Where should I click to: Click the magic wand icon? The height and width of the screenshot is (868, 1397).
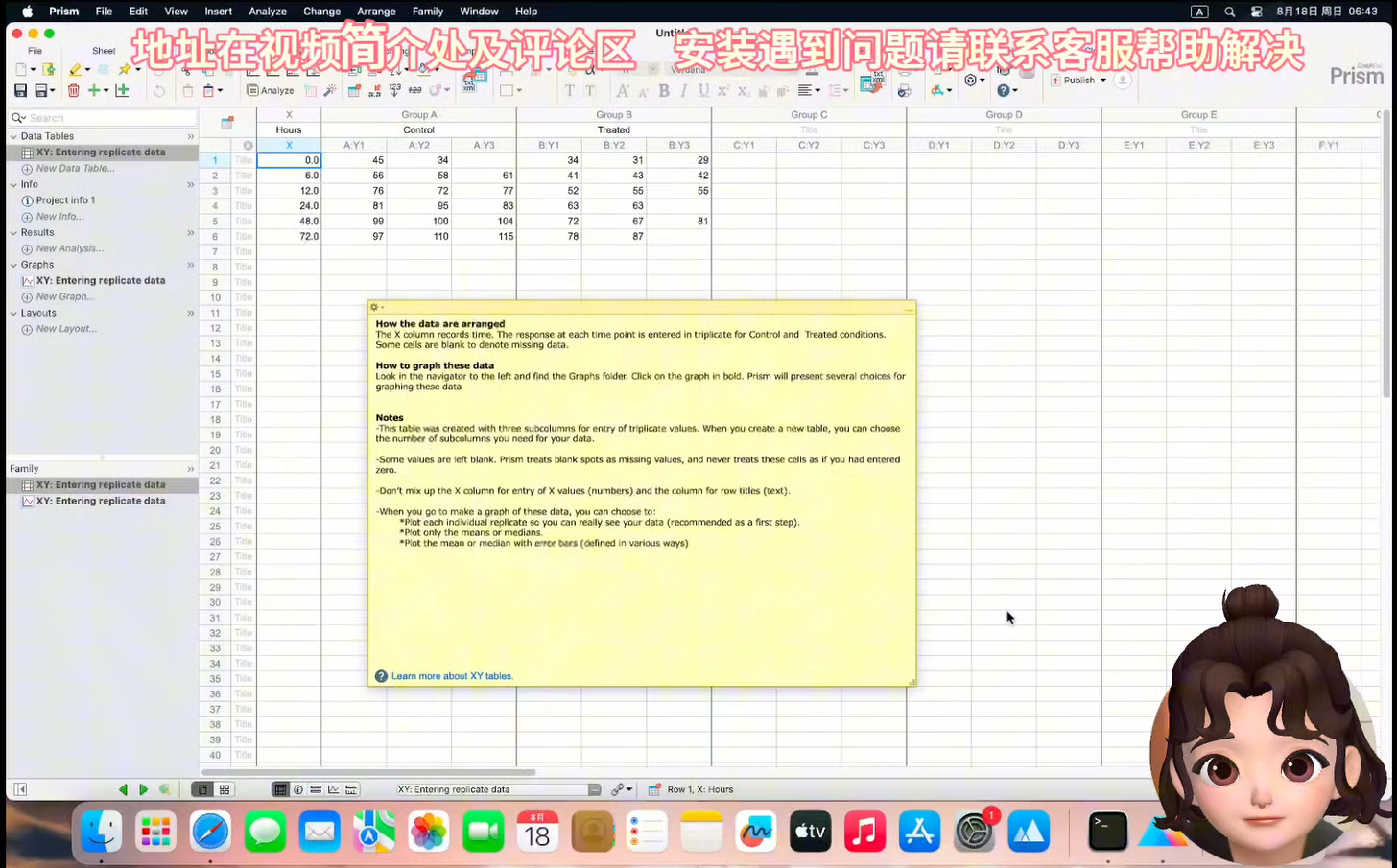pos(330,90)
